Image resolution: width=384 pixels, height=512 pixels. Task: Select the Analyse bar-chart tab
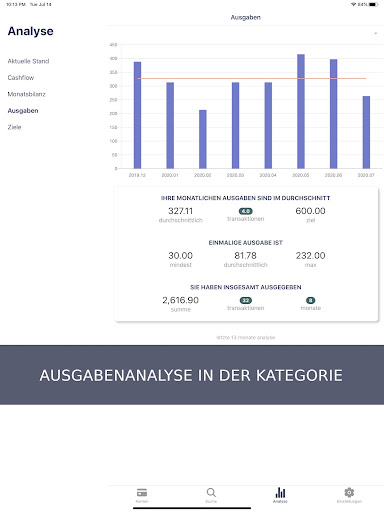[280, 495]
